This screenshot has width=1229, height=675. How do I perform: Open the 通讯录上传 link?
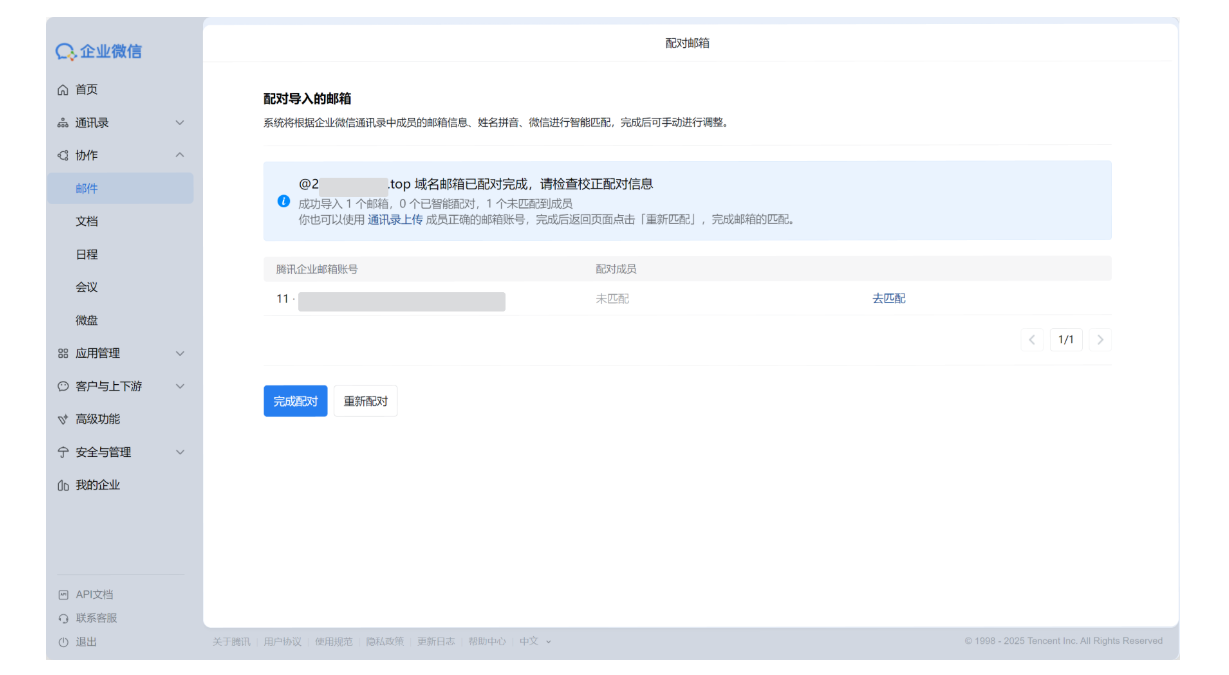[x=394, y=219]
